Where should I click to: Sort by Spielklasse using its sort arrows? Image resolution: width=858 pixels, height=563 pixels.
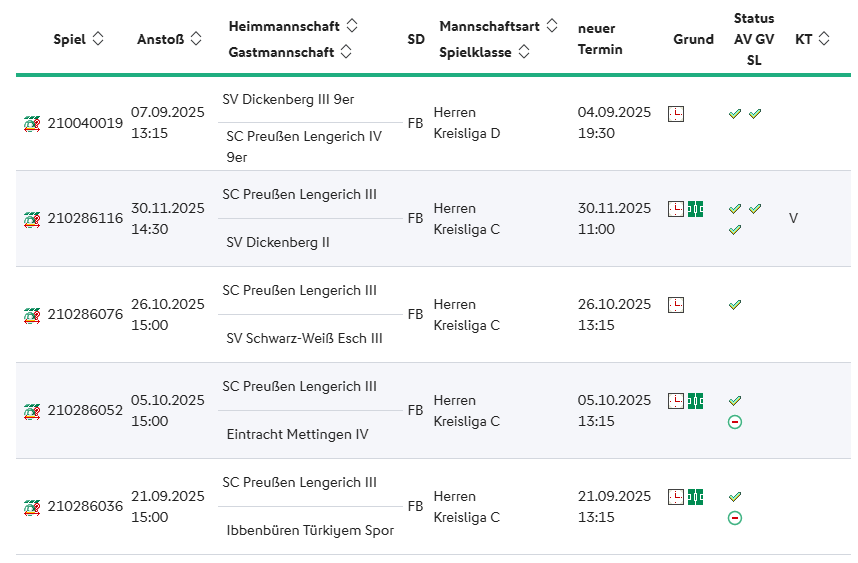(524, 51)
